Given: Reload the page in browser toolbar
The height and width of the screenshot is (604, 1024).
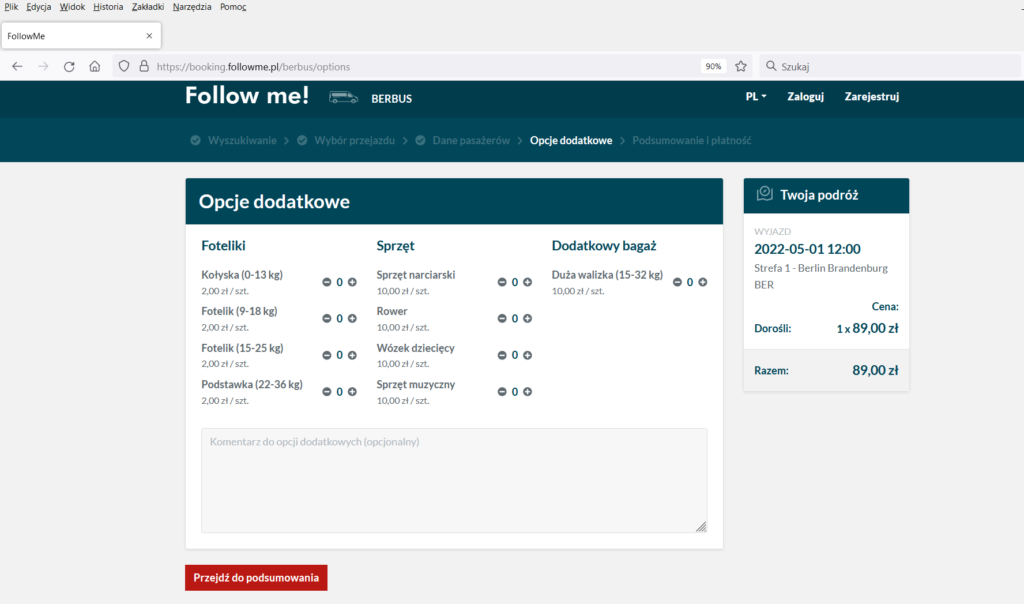Looking at the screenshot, I should (69, 66).
